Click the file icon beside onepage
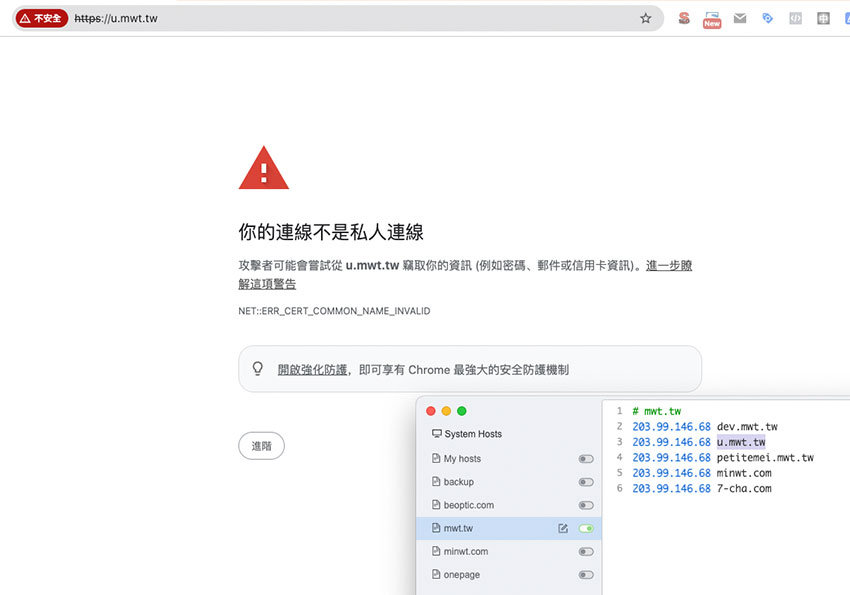This screenshot has width=850, height=595. (436, 574)
